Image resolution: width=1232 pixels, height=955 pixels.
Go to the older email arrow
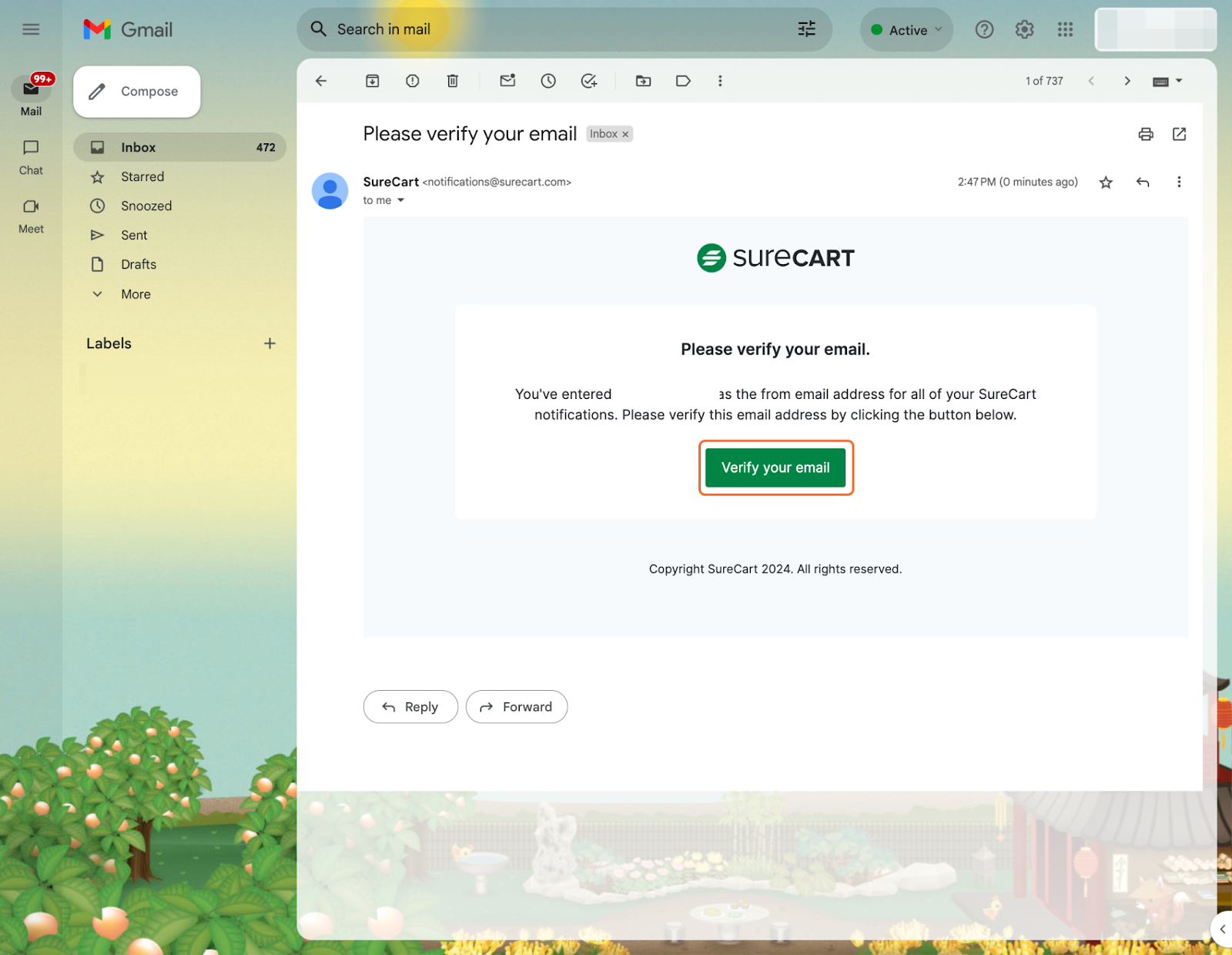click(1127, 81)
